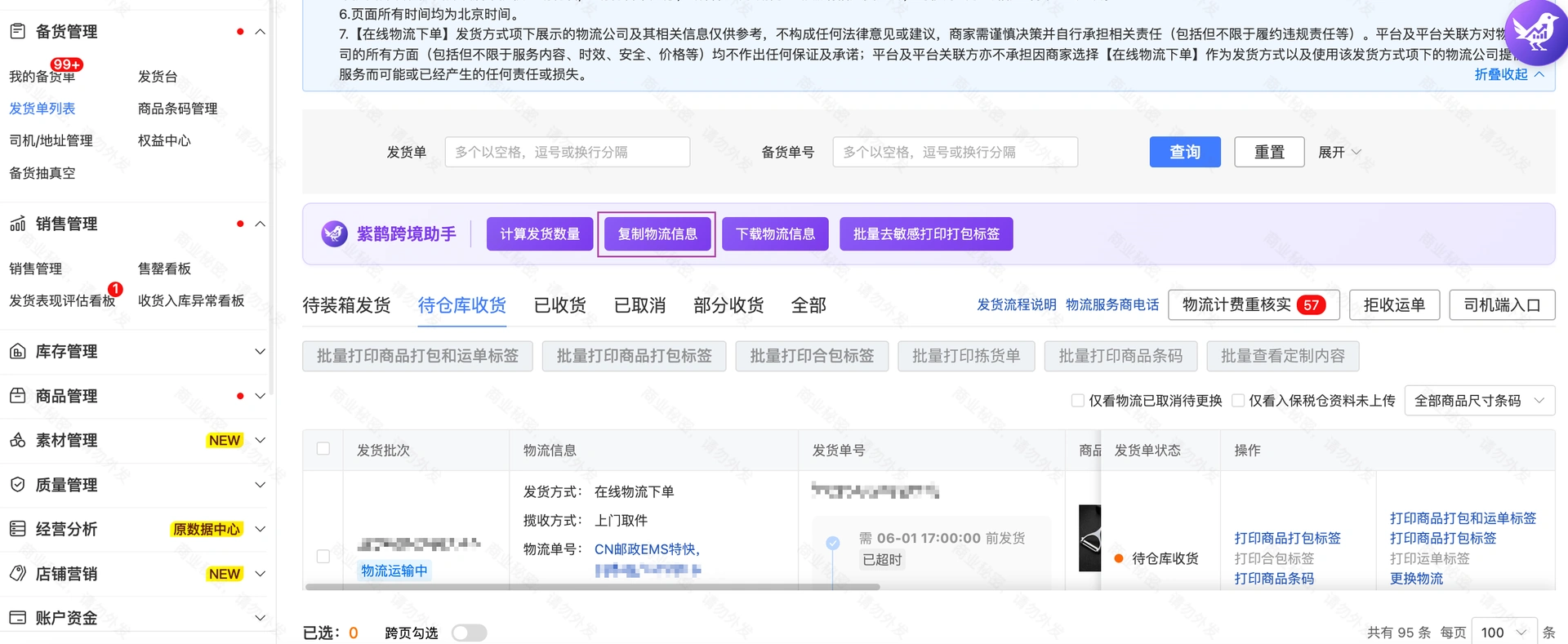Open 售罄看板 in sidebar
1568x644 pixels.
[x=164, y=269]
